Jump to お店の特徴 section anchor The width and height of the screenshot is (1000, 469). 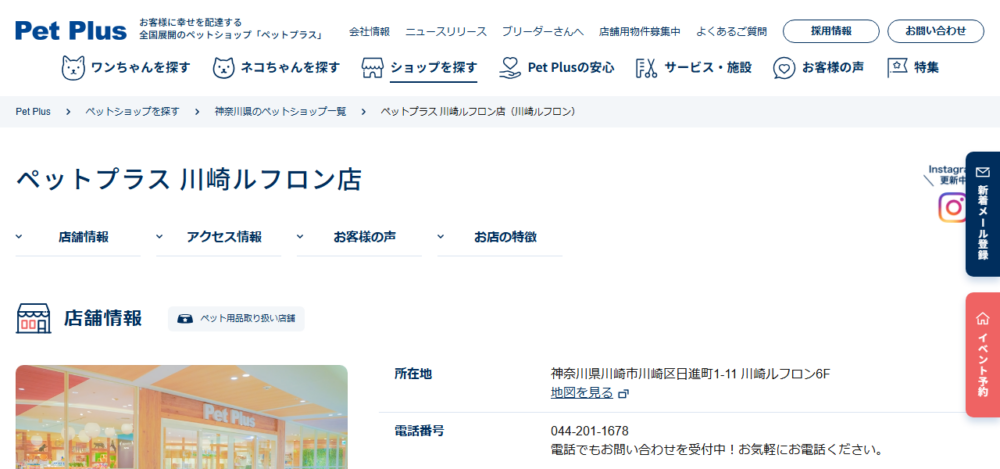pyautogui.click(x=499, y=237)
